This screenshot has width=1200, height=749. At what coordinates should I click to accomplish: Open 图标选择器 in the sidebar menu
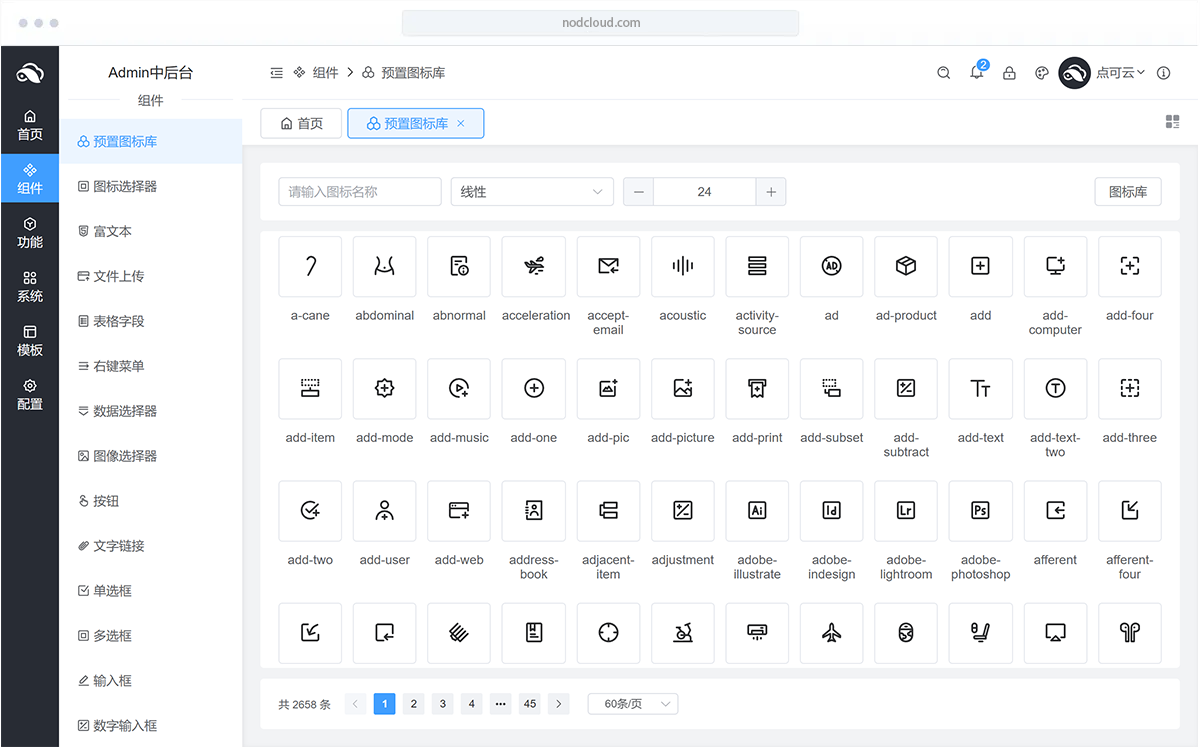coord(125,186)
